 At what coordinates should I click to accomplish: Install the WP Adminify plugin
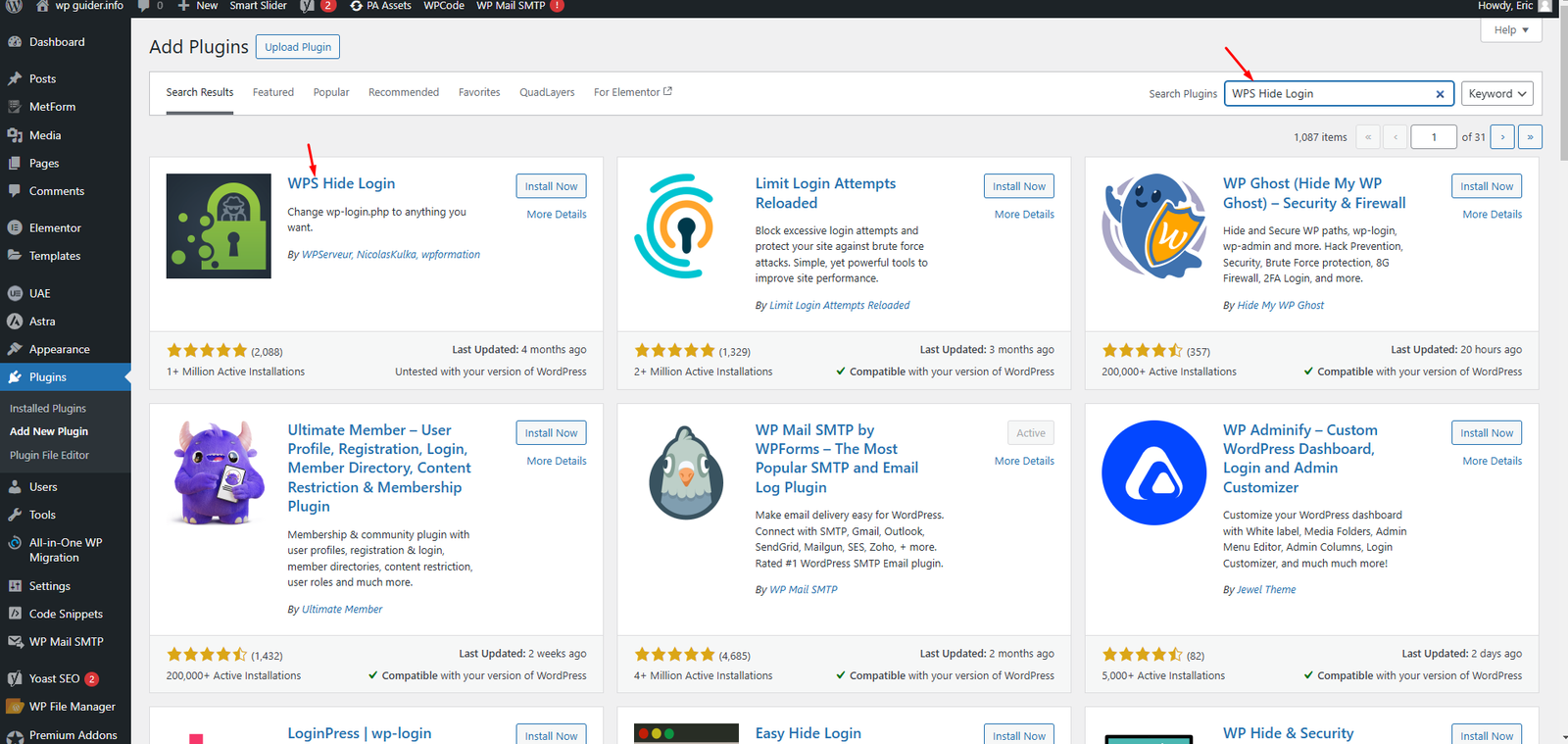(1487, 433)
